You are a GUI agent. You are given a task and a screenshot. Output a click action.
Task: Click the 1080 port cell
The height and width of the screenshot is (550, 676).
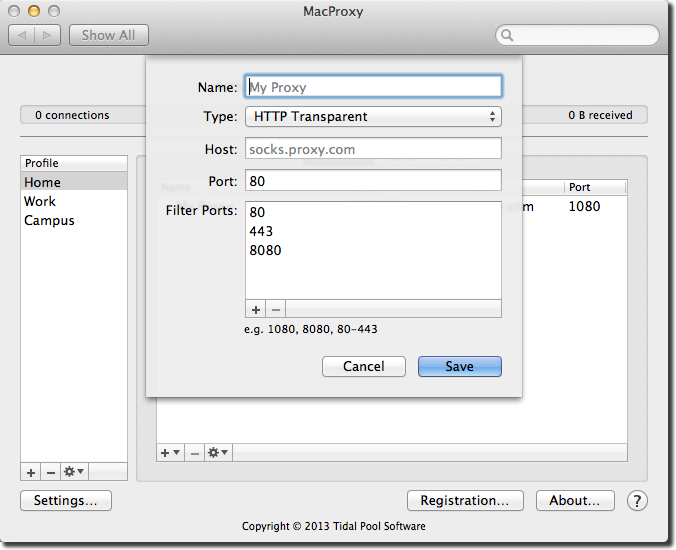[584, 206]
